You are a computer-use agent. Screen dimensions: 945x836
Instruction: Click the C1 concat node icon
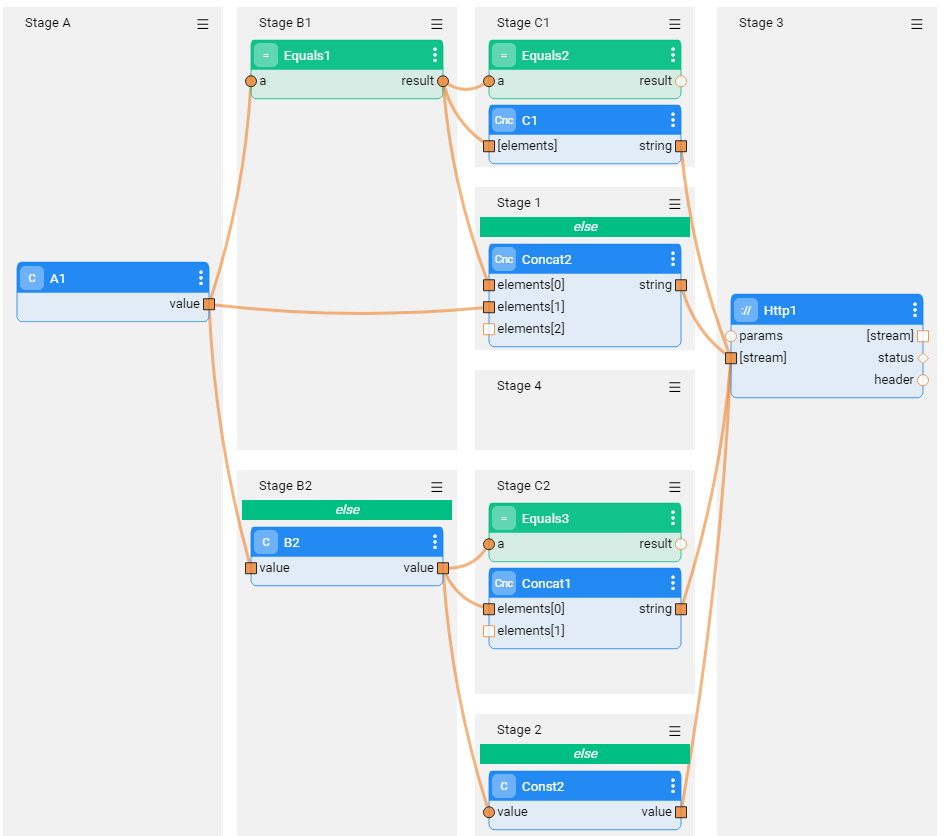point(504,121)
